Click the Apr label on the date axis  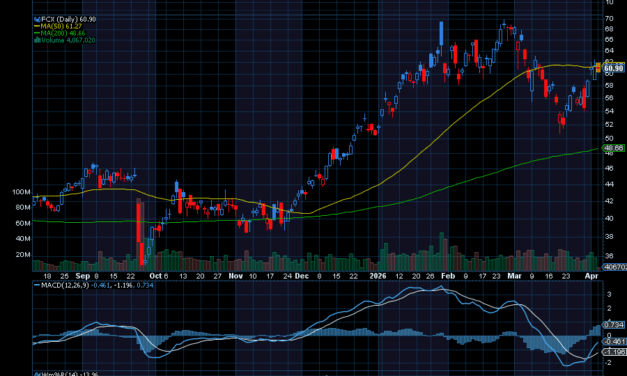[x=591, y=276]
